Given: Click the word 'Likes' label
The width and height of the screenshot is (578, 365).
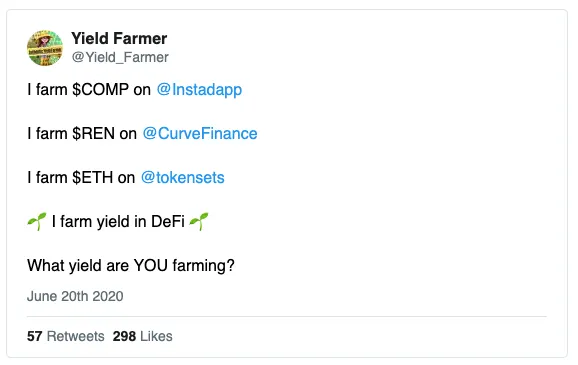Looking at the screenshot, I should [156, 336].
